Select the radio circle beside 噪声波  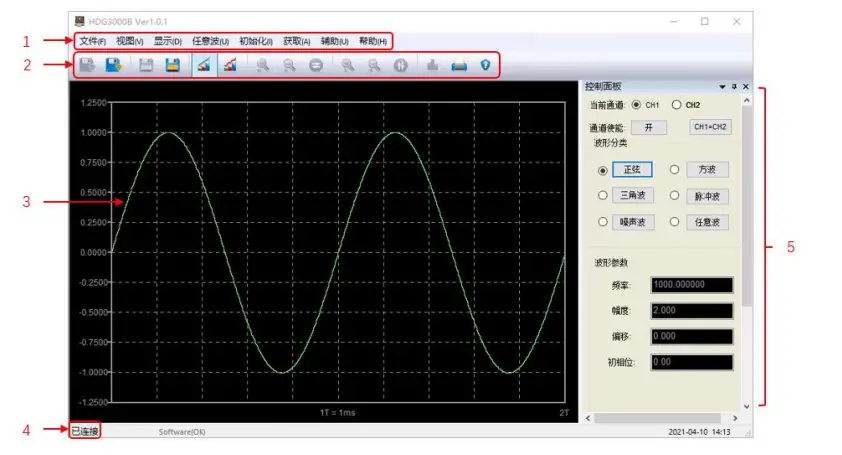(x=603, y=222)
